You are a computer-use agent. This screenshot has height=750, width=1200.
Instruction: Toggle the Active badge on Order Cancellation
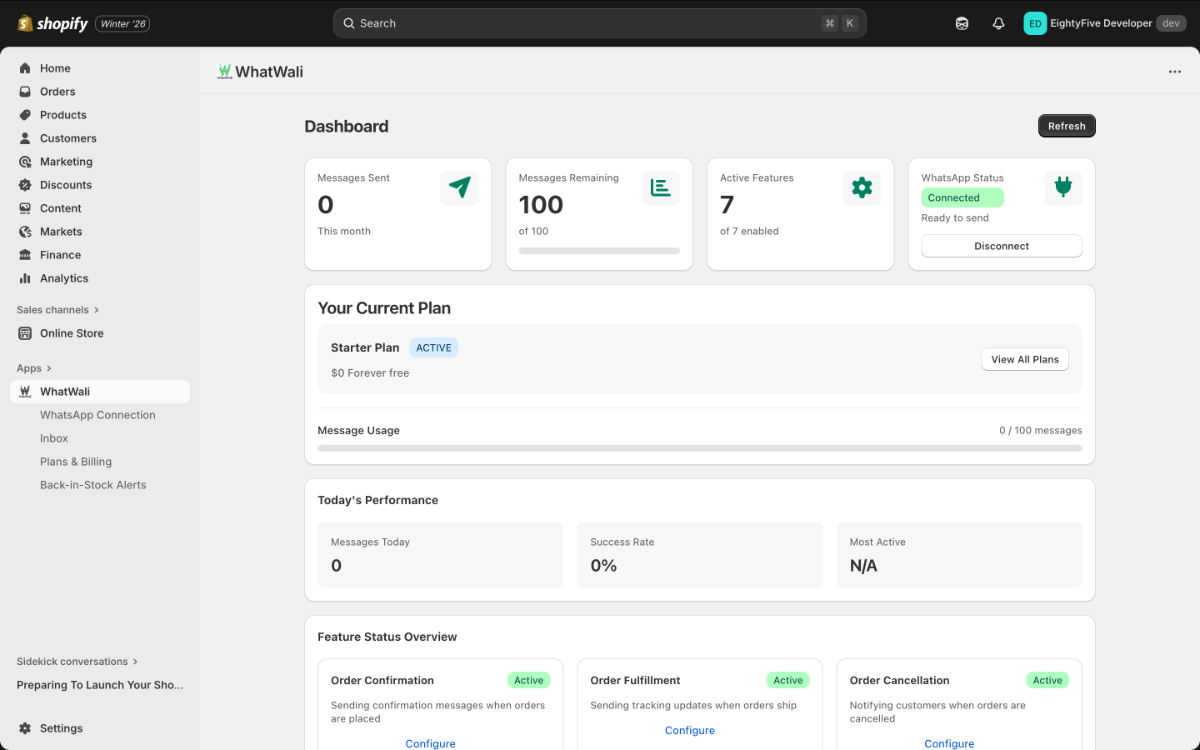[x=1047, y=680]
